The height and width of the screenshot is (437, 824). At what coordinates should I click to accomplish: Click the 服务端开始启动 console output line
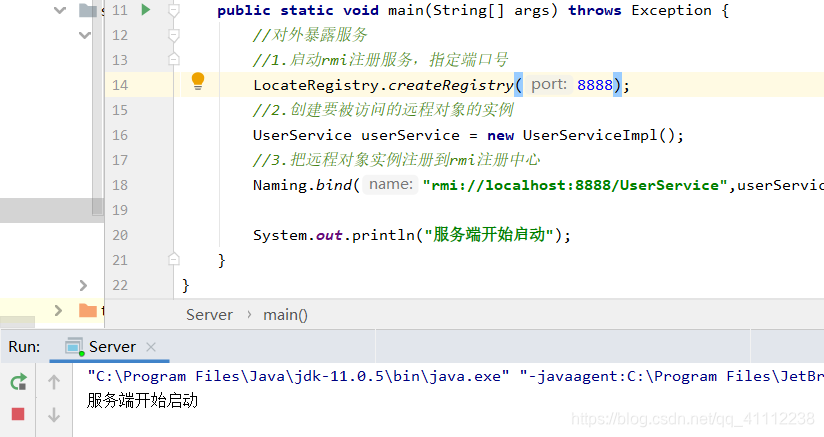142,401
